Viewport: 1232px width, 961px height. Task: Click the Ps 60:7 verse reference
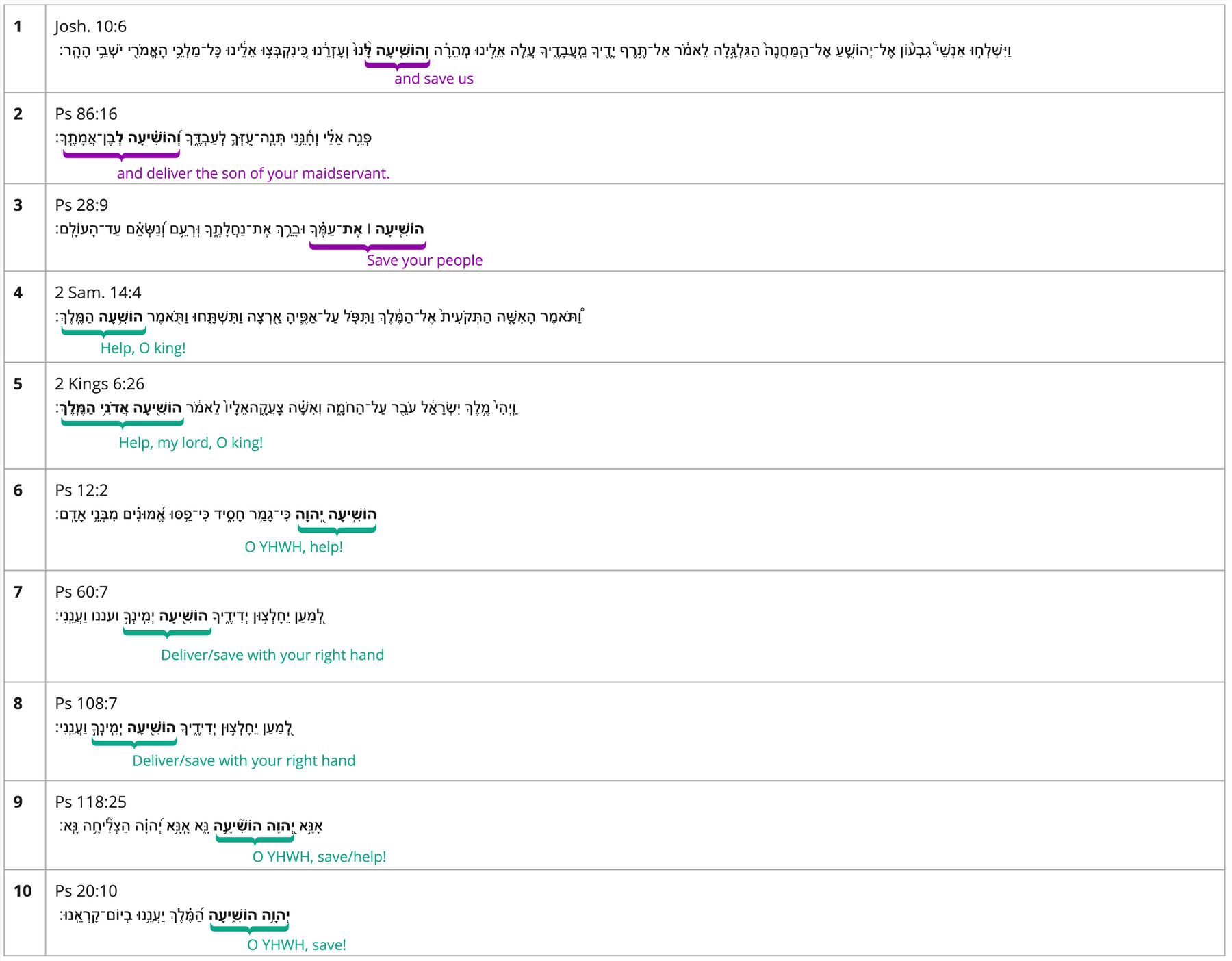click(x=81, y=591)
